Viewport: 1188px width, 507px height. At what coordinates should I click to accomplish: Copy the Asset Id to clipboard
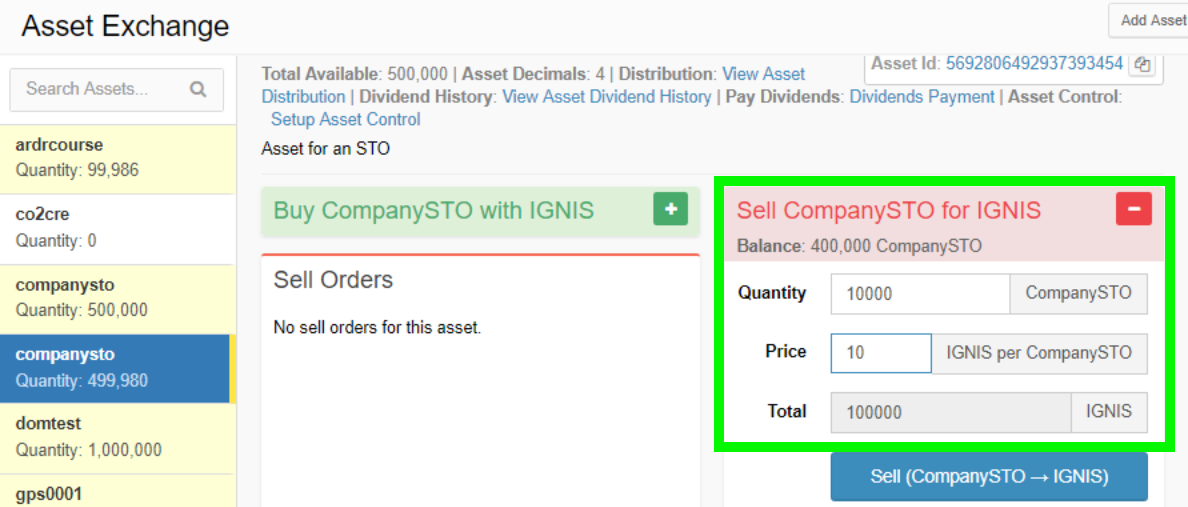tap(1143, 65)
